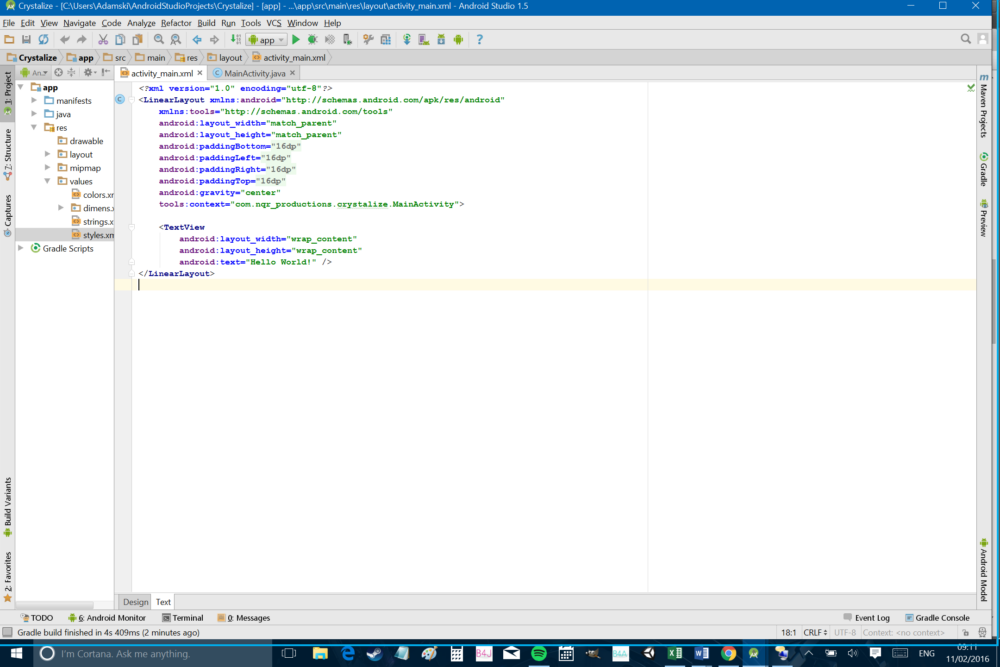Open the Event Log panel button
Viewport: 1000px width, 667px height.
866,618
